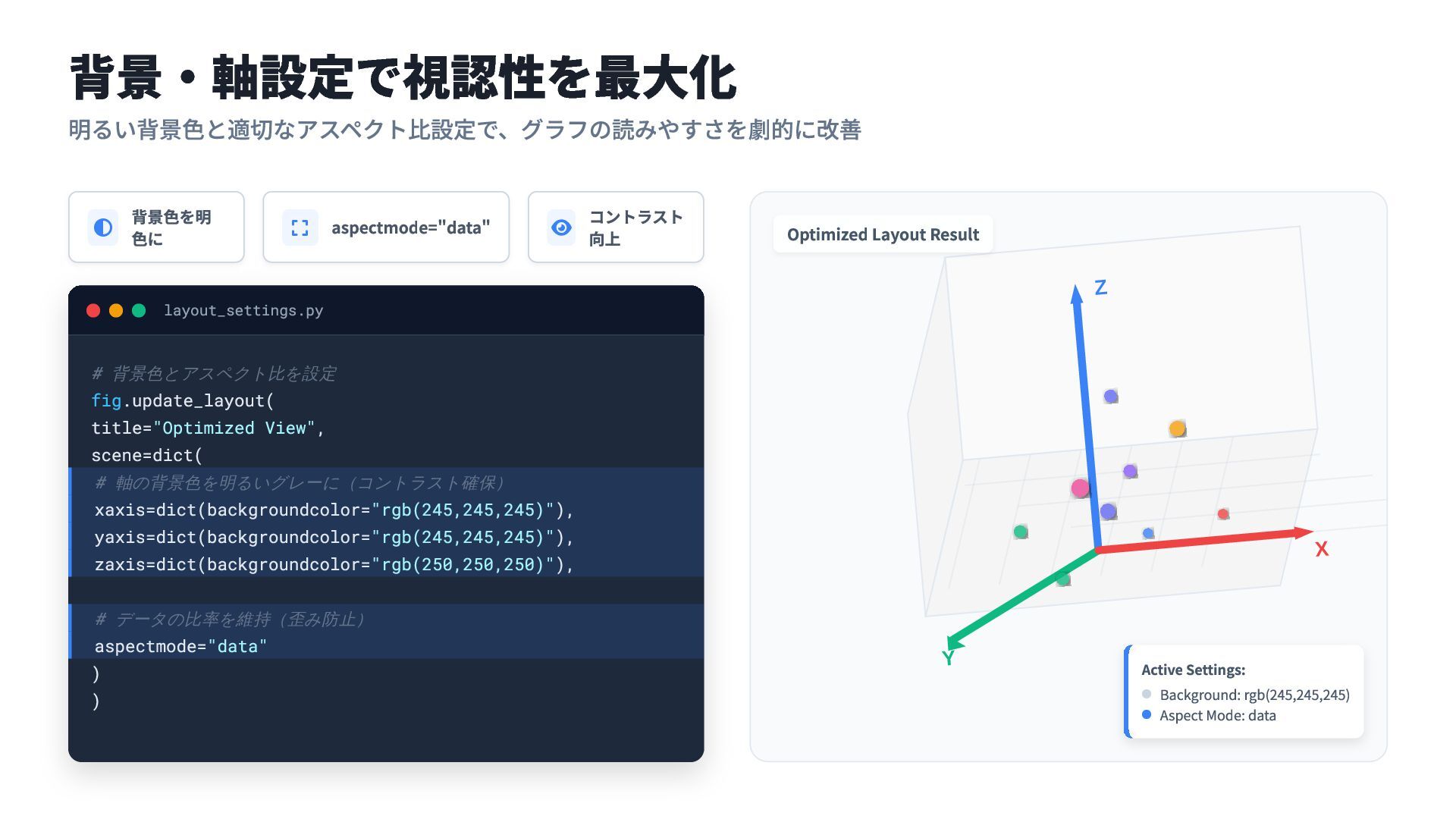
Task: Click the gray Background legend dot
Action: (1147, 694)
